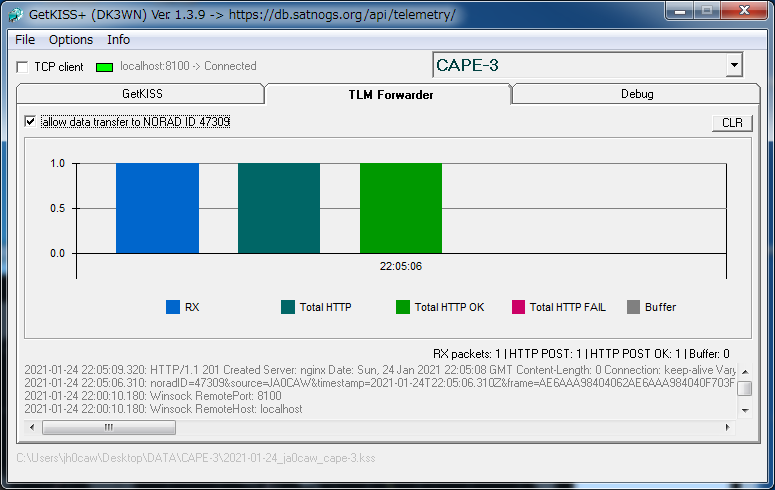Viewport: 775px width, 490px height.
Task: Click the 22:05:06 chart time label
Action: click(x=401, y=266)
